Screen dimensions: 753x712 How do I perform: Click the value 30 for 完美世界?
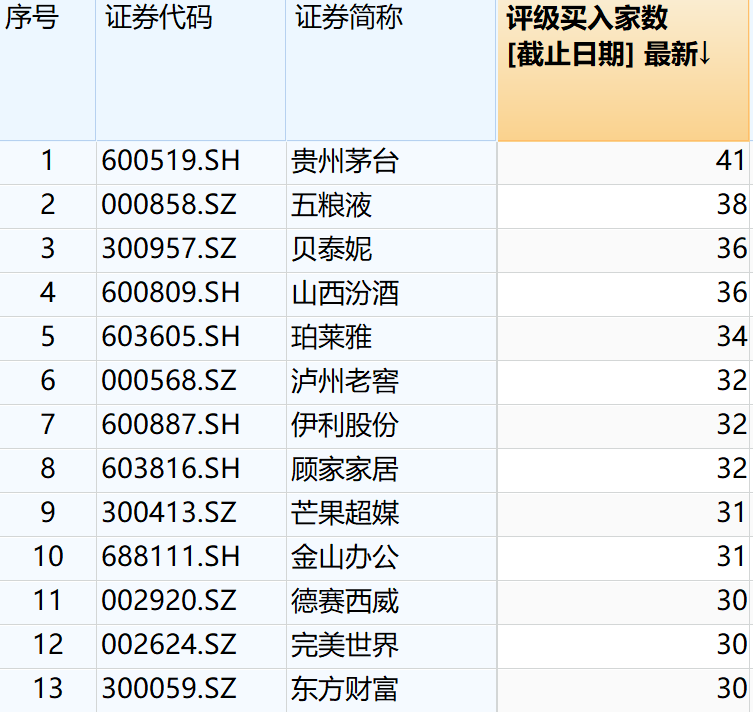[x=732, y=645]
